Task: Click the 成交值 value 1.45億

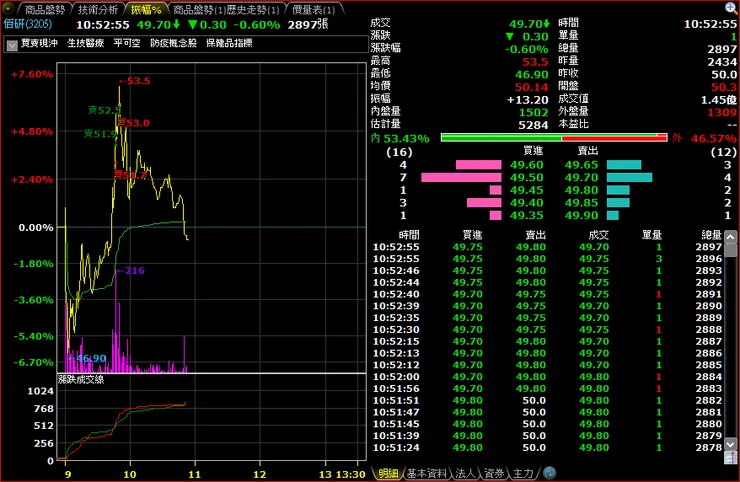Action: 719,100
